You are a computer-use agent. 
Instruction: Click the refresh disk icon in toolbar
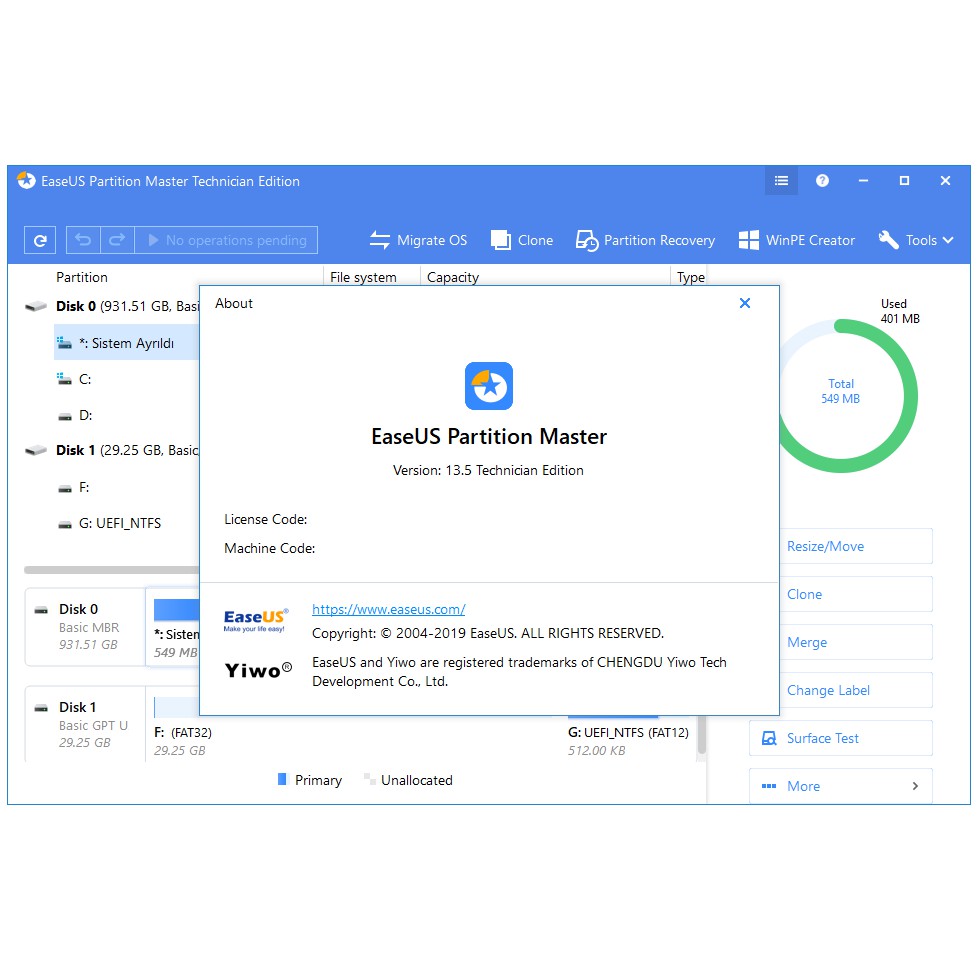pos(40,240)
